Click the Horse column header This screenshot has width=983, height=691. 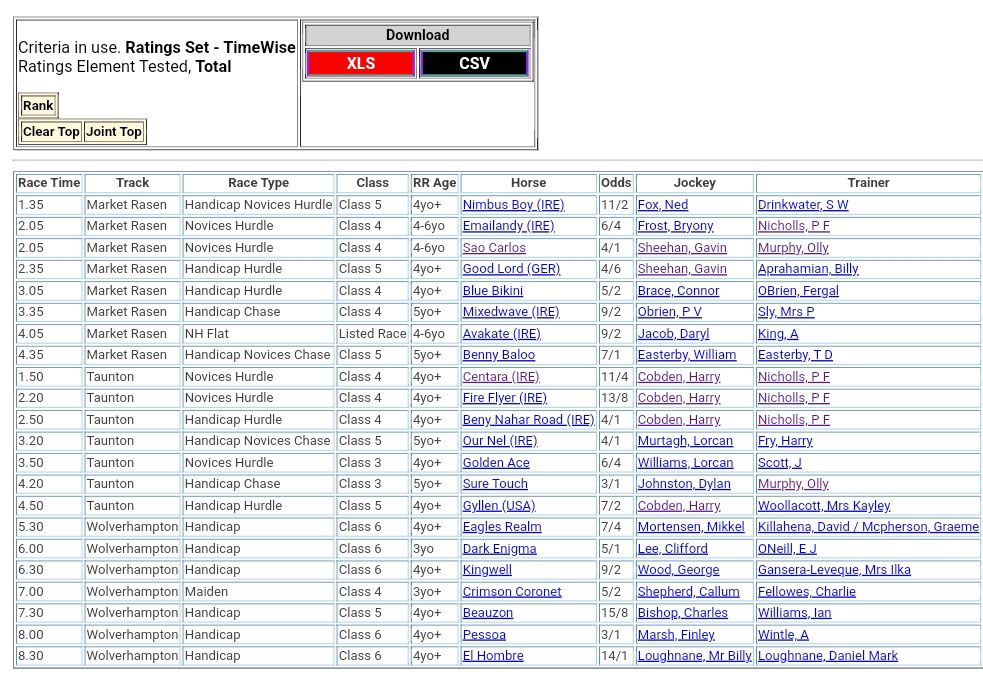528,183
